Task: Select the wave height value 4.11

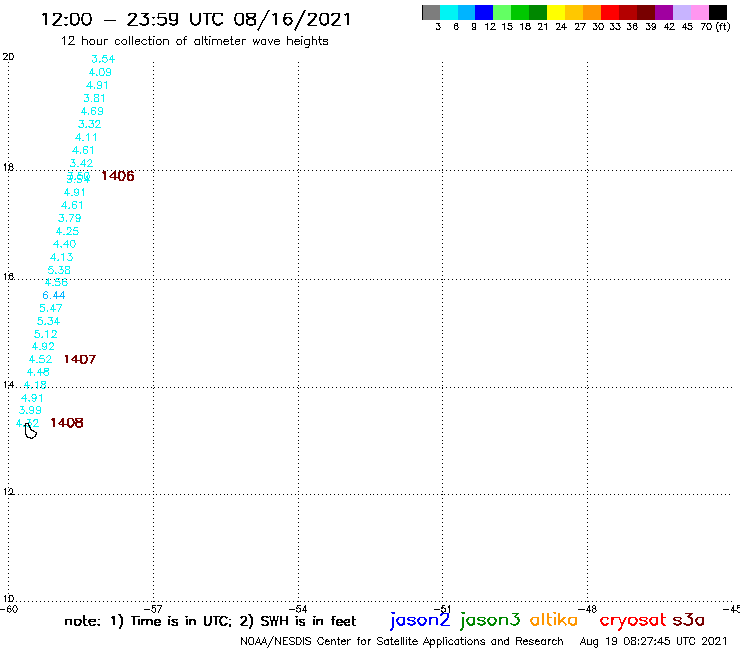Action: click(x=86, y=137)
